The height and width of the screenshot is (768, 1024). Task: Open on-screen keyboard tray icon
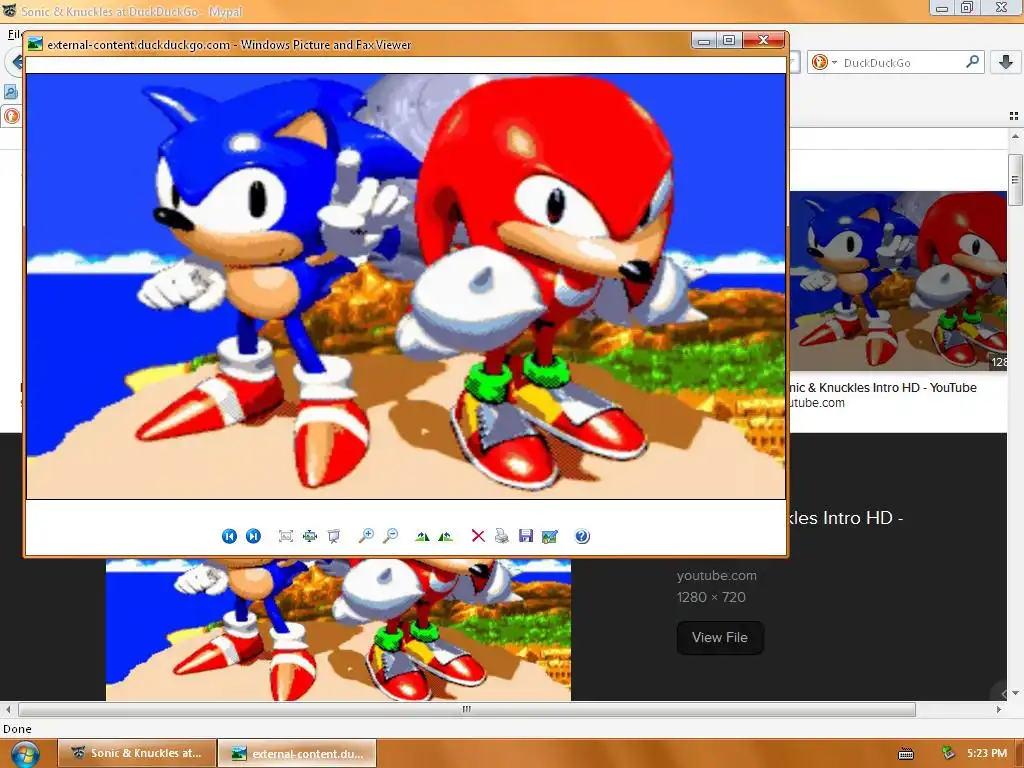pos(906,754)
